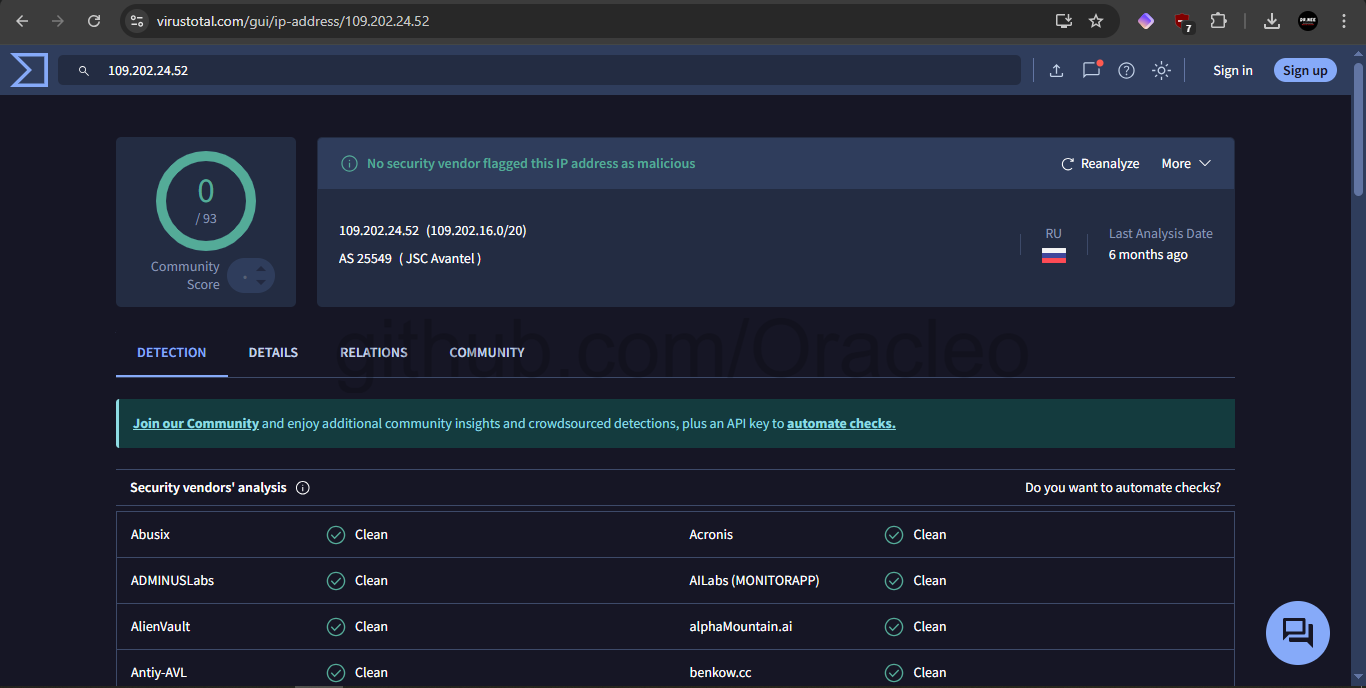1366x688 pixels.
Task: Click the '6 months ago' analysis date
Action: (1148, 255)
